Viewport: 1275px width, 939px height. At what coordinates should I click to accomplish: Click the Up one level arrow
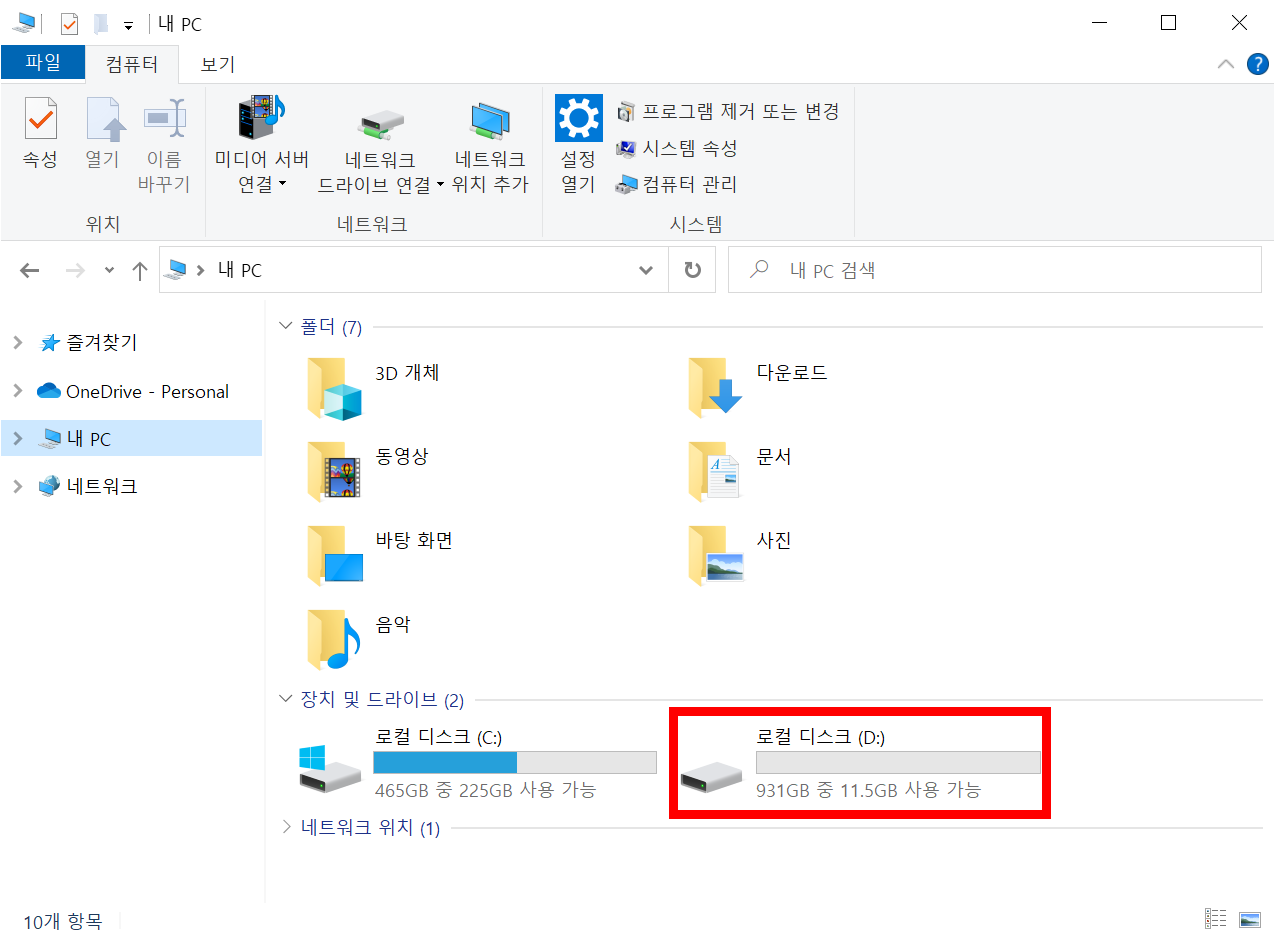point(140,270)
